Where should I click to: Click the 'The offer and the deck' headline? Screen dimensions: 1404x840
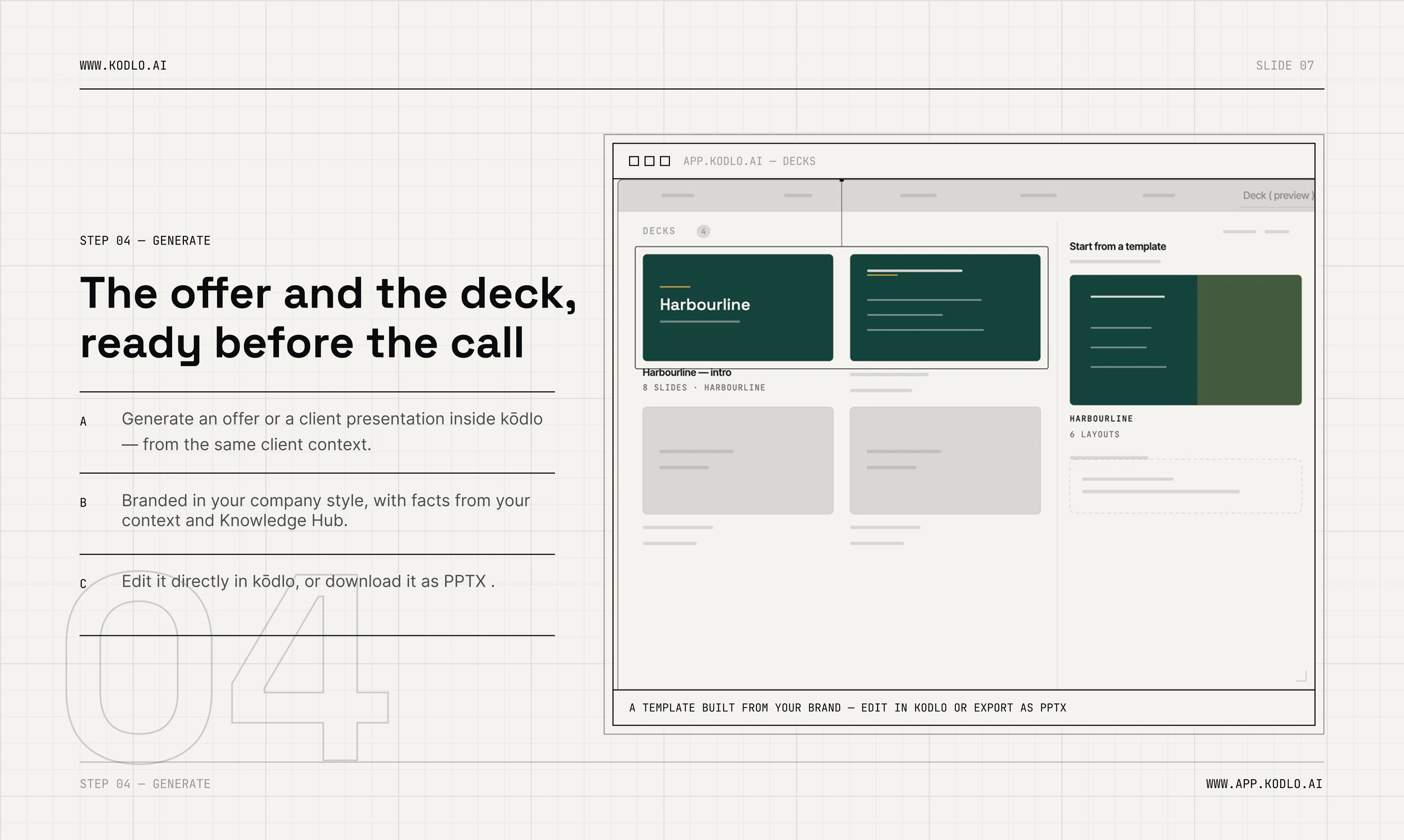(x=328, y=318)
